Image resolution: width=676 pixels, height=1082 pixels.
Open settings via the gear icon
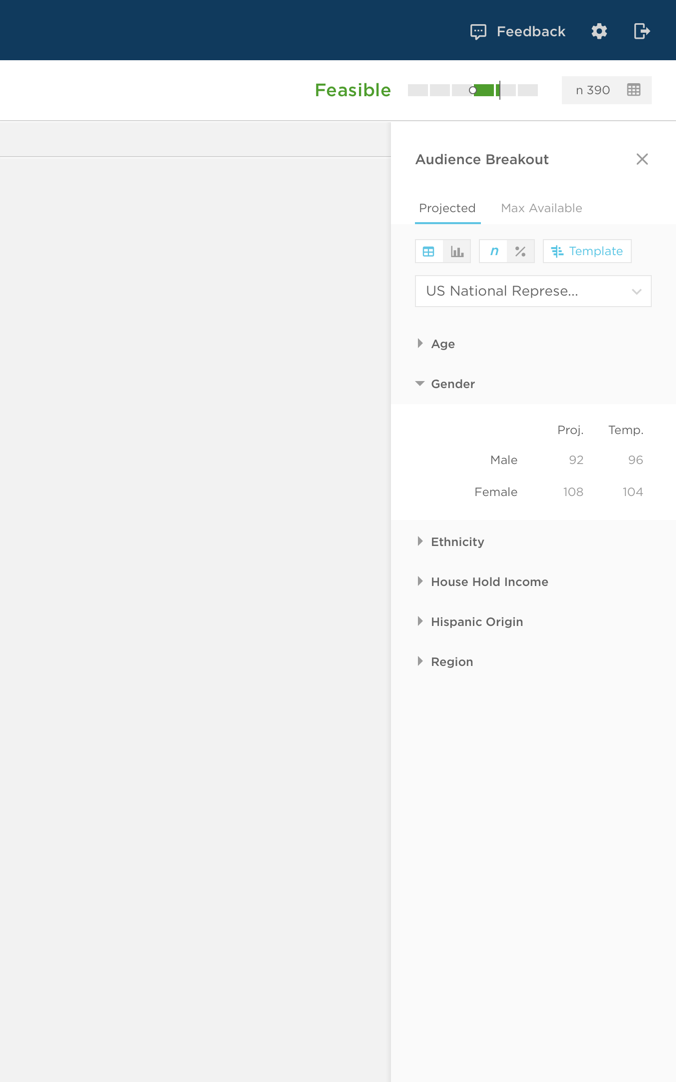coord(599,32)
